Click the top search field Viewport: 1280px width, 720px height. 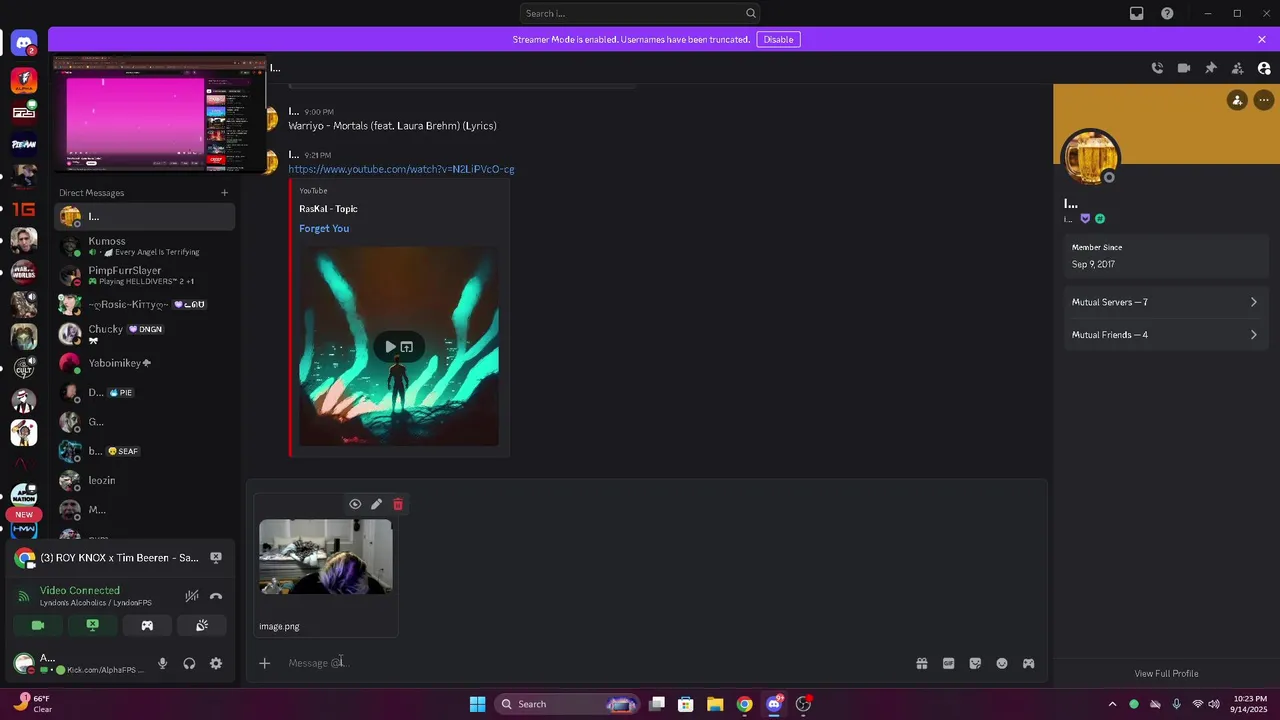(640, 13)
